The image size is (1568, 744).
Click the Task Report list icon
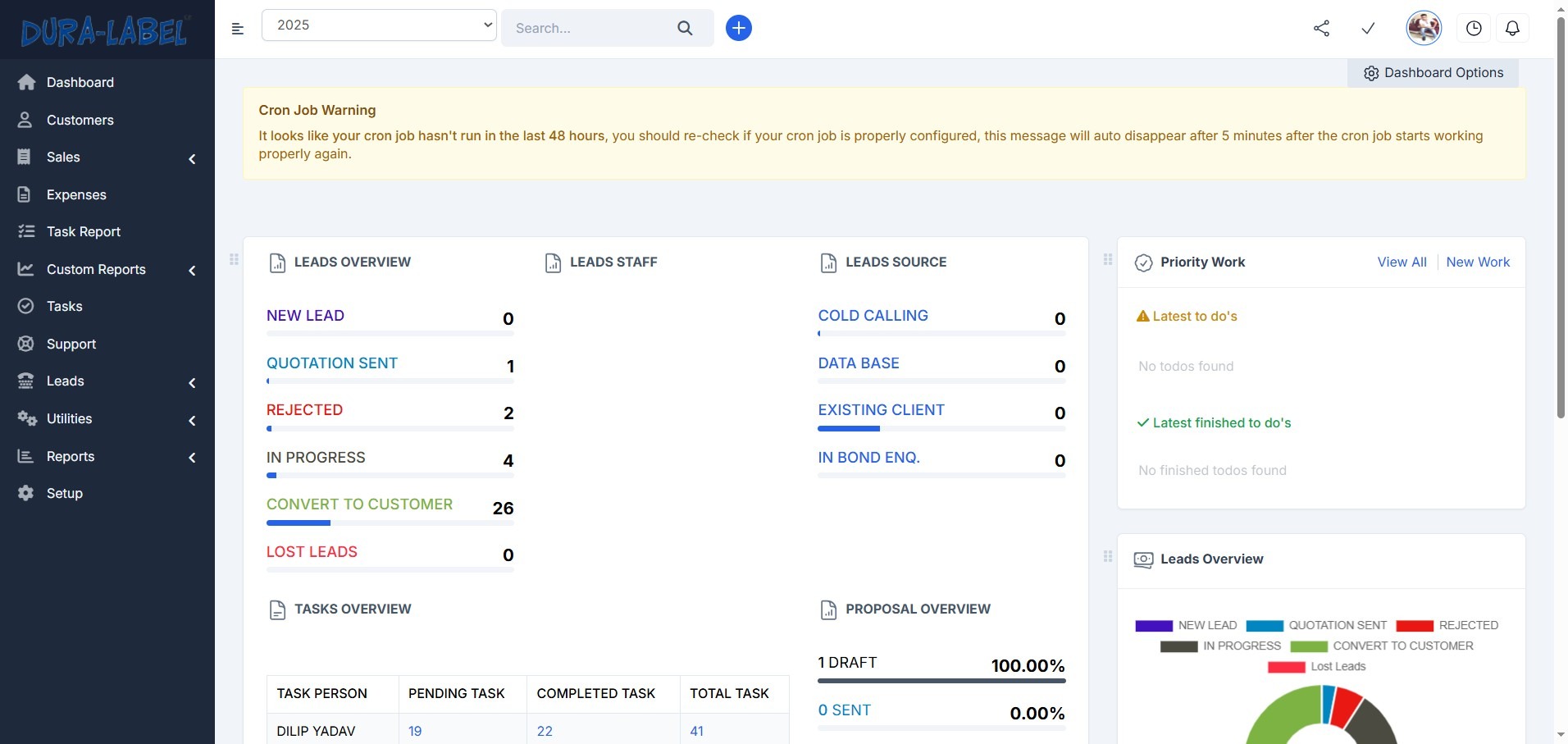pos(26,231)
